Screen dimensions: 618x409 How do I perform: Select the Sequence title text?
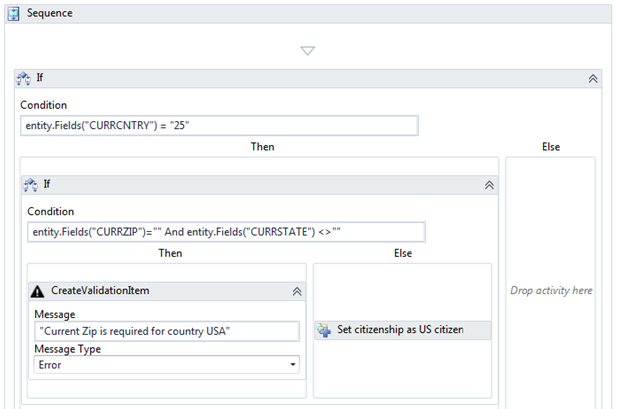click(49, 13)
